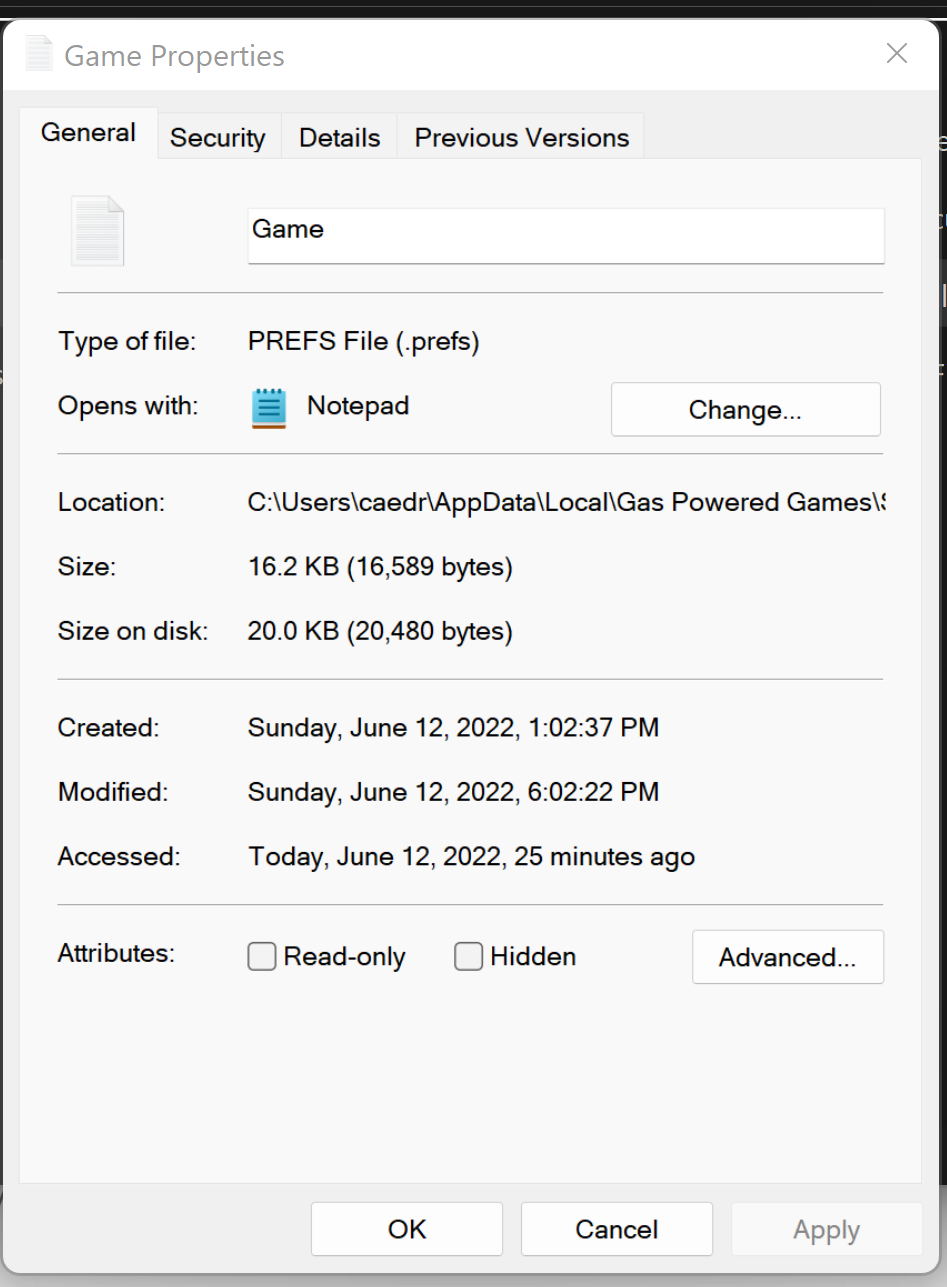
Task: Click the file name field containing Game
Action: tap(566, 236)
